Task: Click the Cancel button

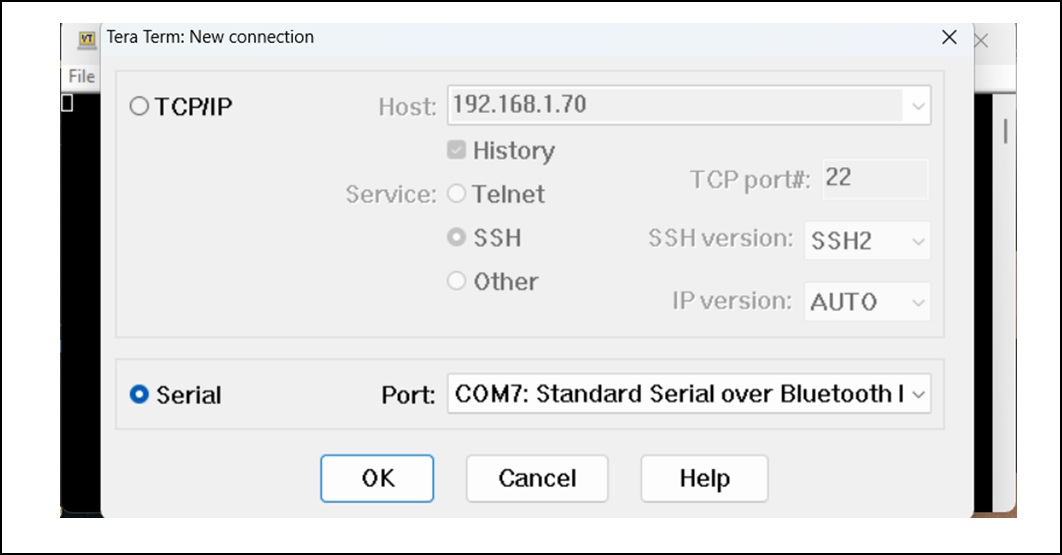Action: (537, 478)
